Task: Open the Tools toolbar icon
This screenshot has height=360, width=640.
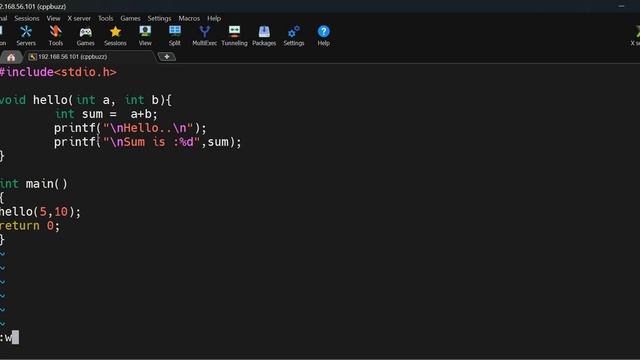Action: tap(56, 36)
